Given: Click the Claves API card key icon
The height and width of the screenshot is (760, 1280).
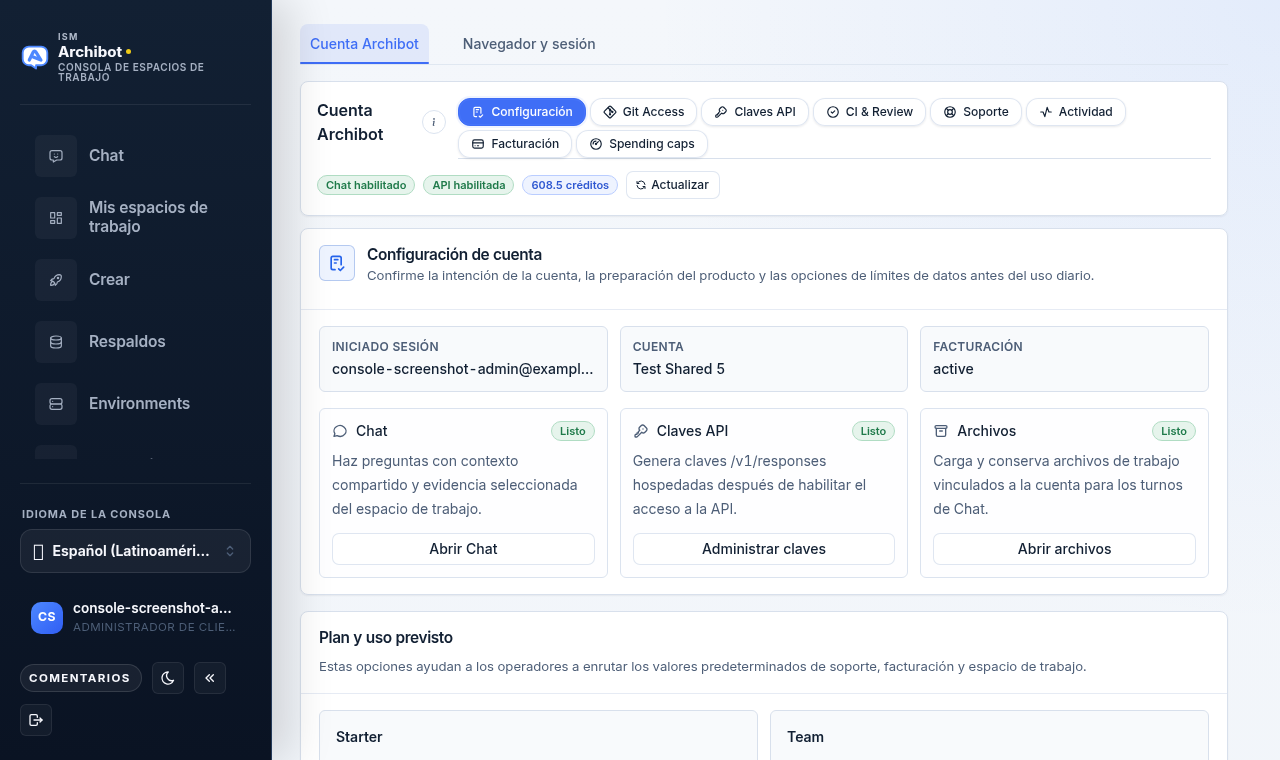Looking at the screenshot, I should pos(641,431).
